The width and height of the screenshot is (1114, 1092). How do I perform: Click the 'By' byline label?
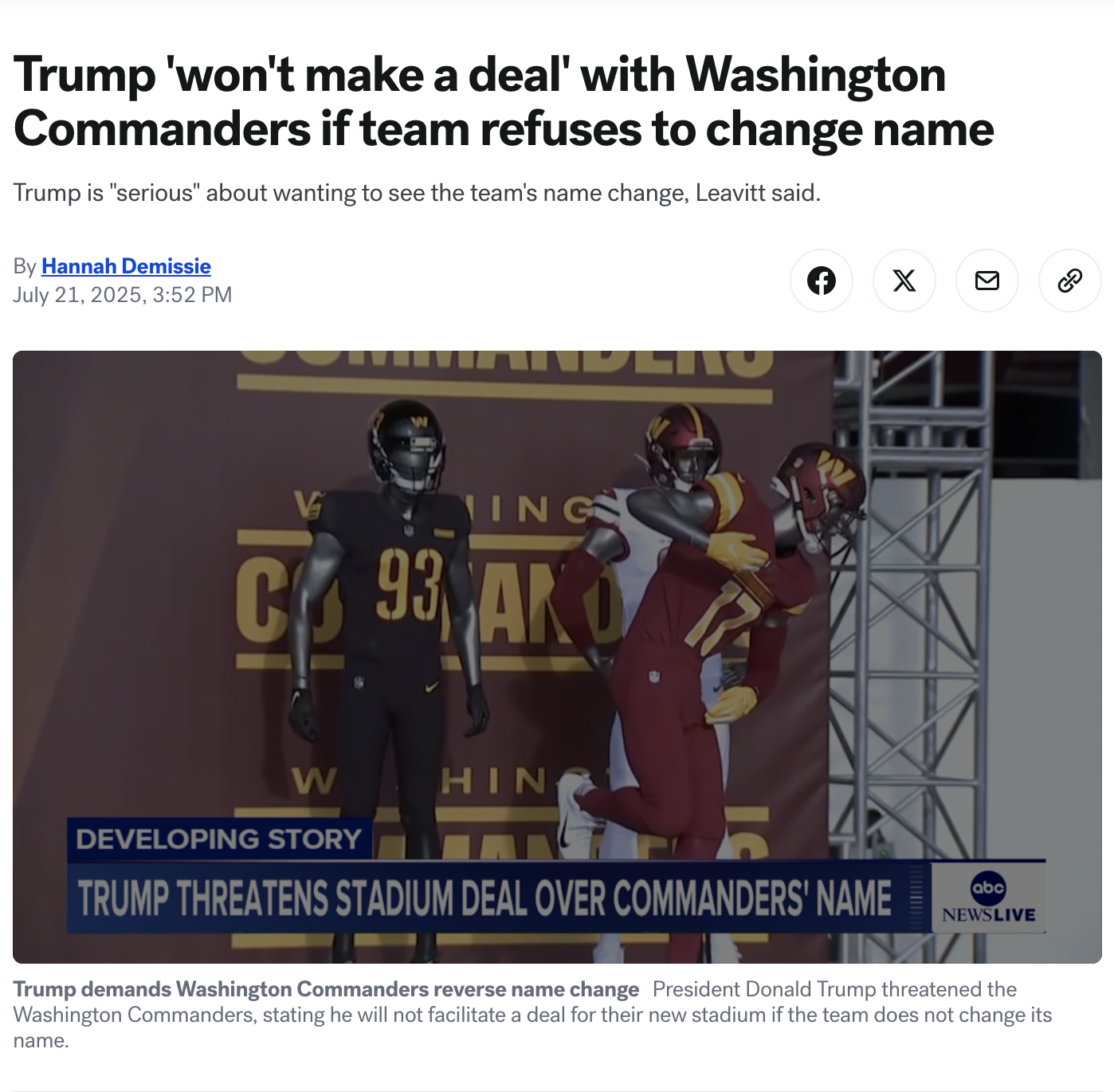[25, 266]
